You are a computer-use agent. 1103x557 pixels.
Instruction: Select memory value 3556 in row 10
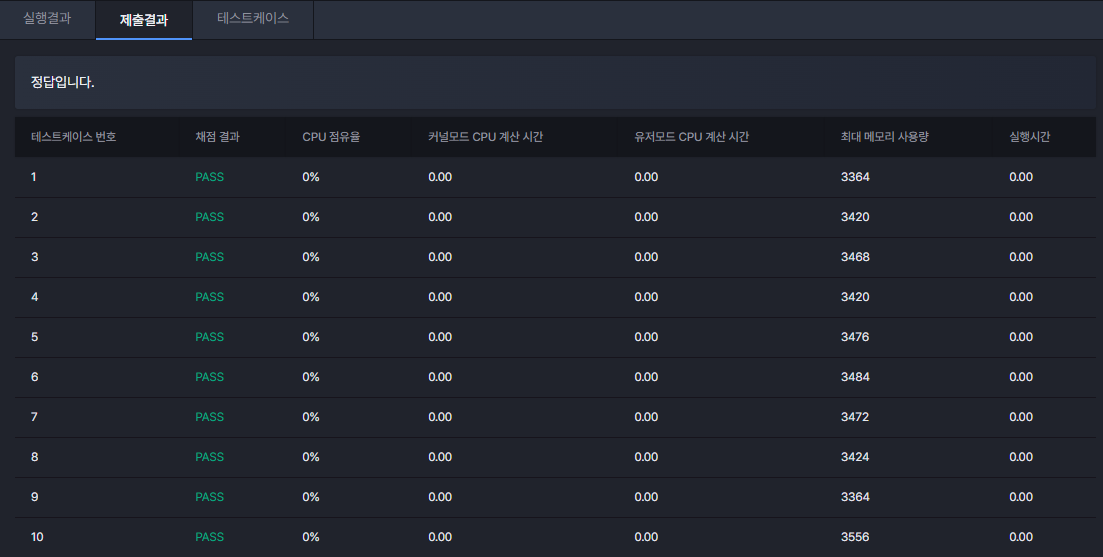click(x=855, y=537)
